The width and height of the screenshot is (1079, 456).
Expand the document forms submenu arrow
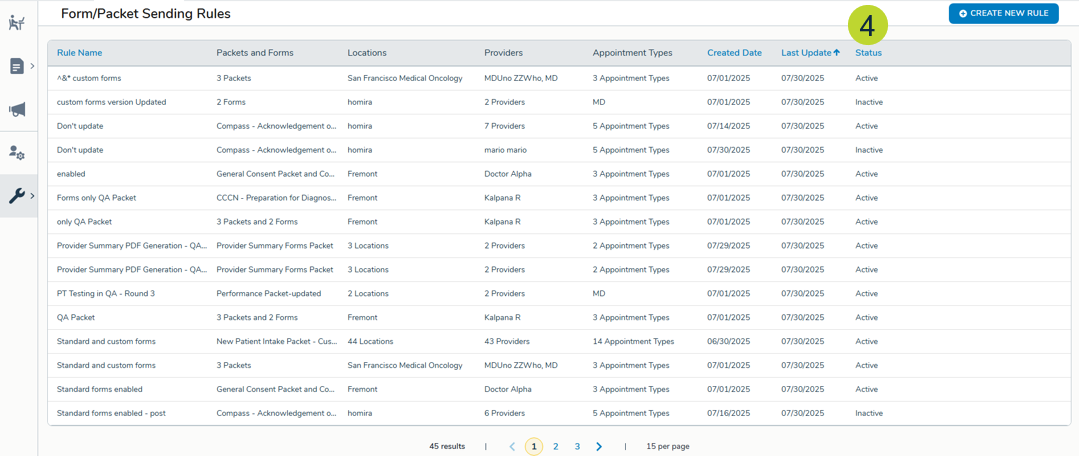click(32, 66)
